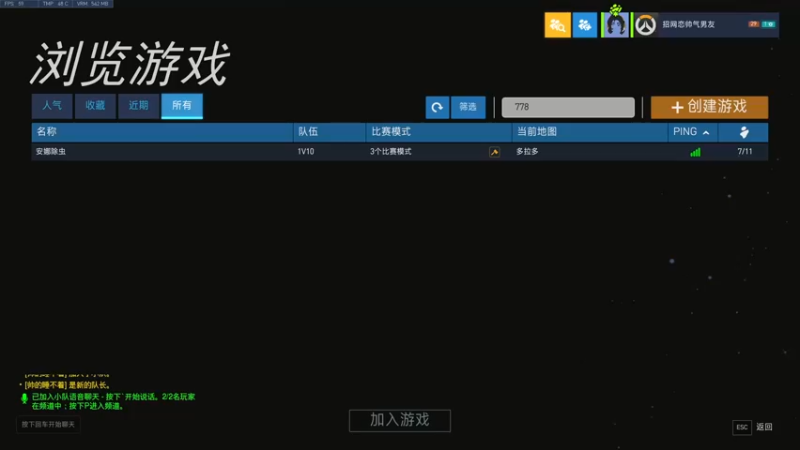Click the workshop icon in 安娜除虫 row
This screenshot has height=450, width=800.
click(494, 152)
